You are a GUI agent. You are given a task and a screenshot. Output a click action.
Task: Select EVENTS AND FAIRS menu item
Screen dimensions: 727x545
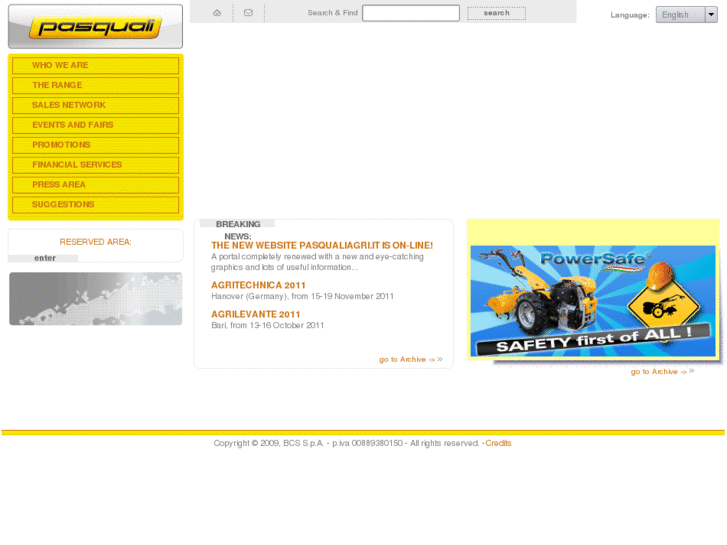(x=96, y=125)
